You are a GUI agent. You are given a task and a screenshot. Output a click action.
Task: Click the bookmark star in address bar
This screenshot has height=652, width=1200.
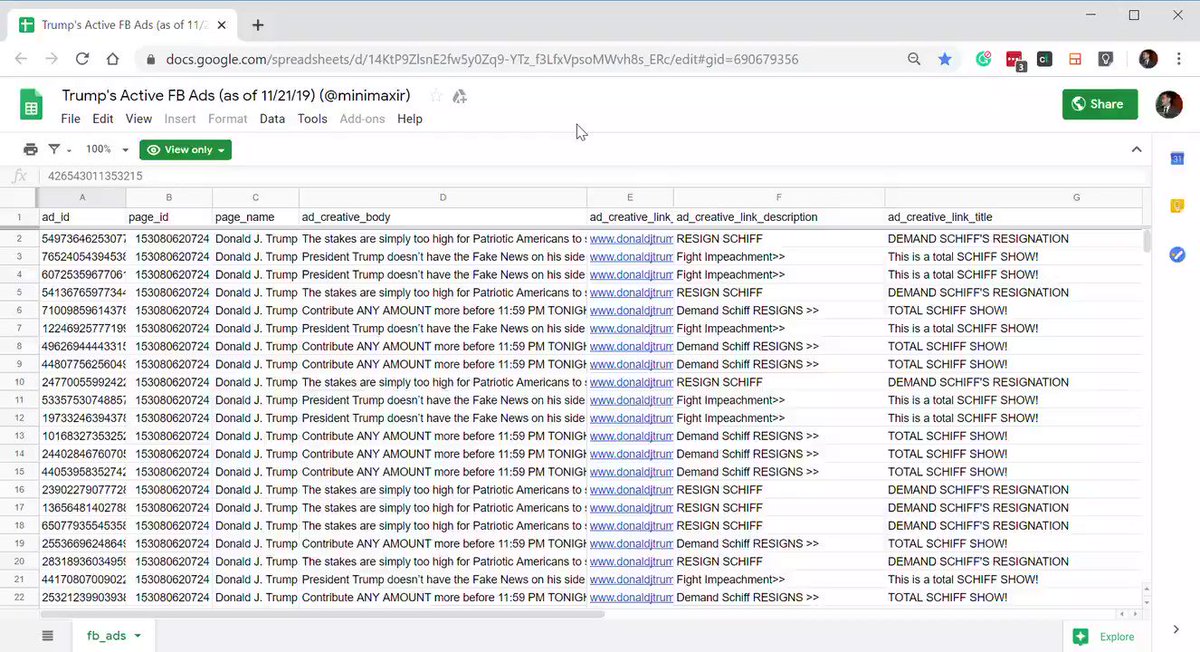(945, 59)
